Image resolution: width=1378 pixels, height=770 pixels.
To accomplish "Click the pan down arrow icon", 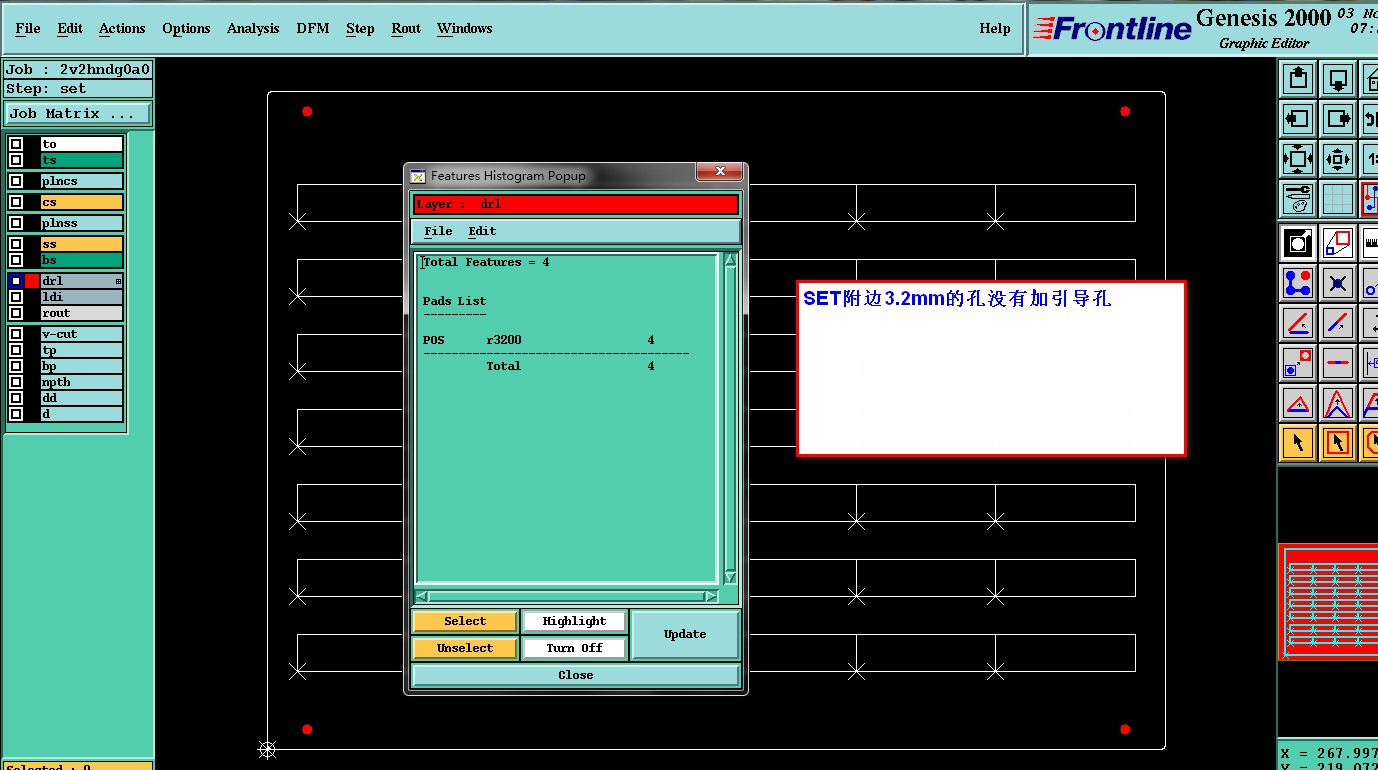I will [x=1338, y=78].
